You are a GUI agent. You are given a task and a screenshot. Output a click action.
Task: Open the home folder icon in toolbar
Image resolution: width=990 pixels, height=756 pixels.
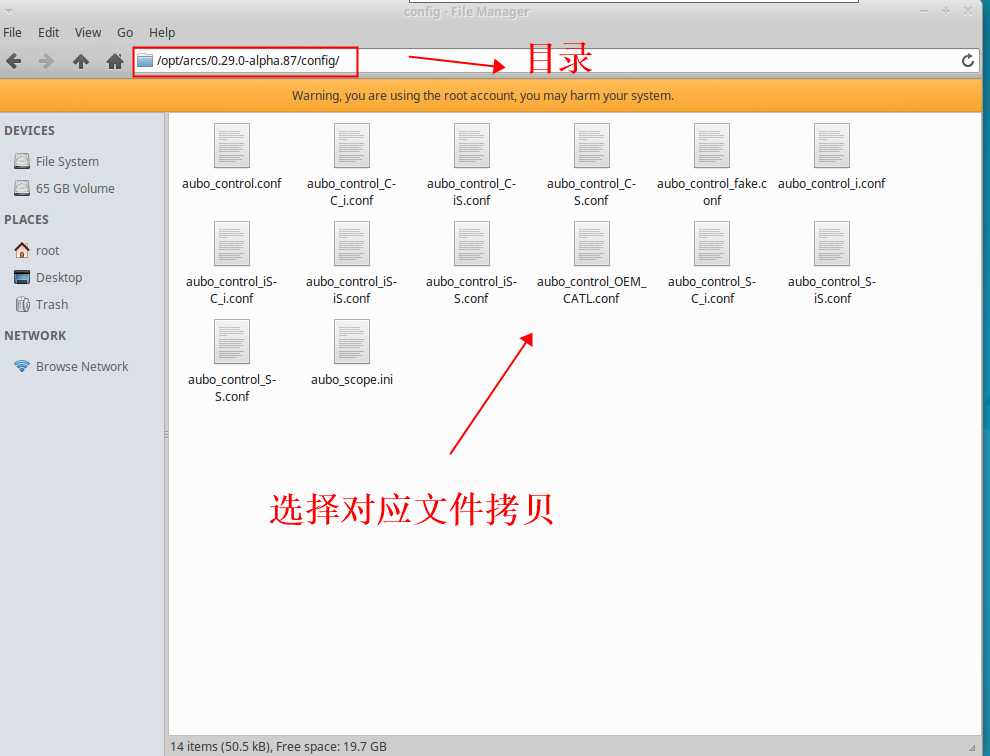[x=115, y=61]
